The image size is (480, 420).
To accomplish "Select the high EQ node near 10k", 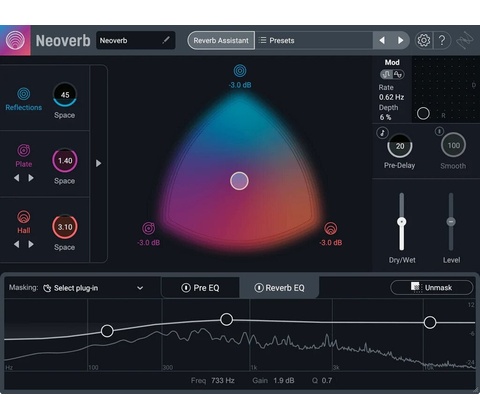I will 430,322.
